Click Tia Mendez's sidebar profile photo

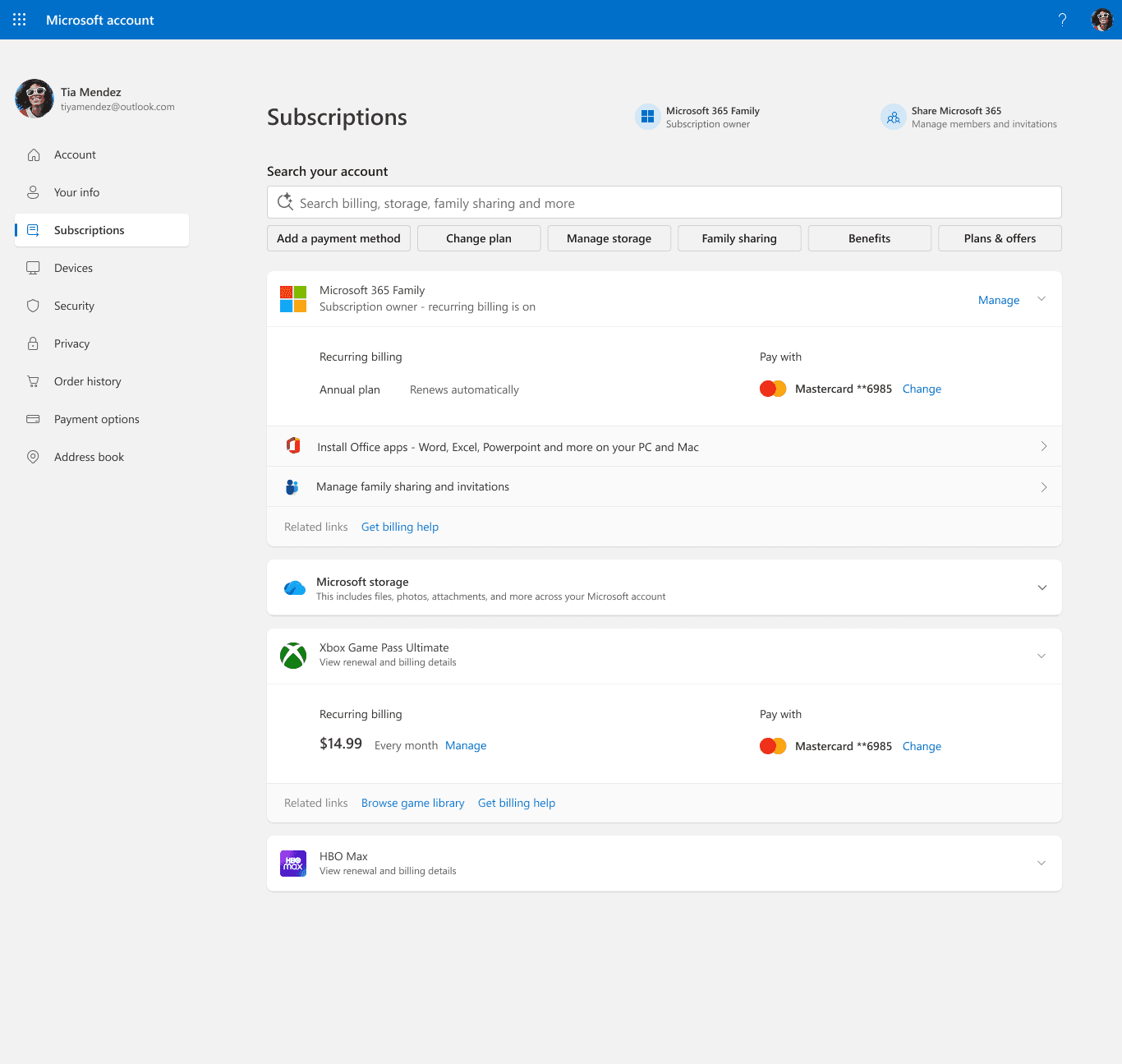pos(34,99)
